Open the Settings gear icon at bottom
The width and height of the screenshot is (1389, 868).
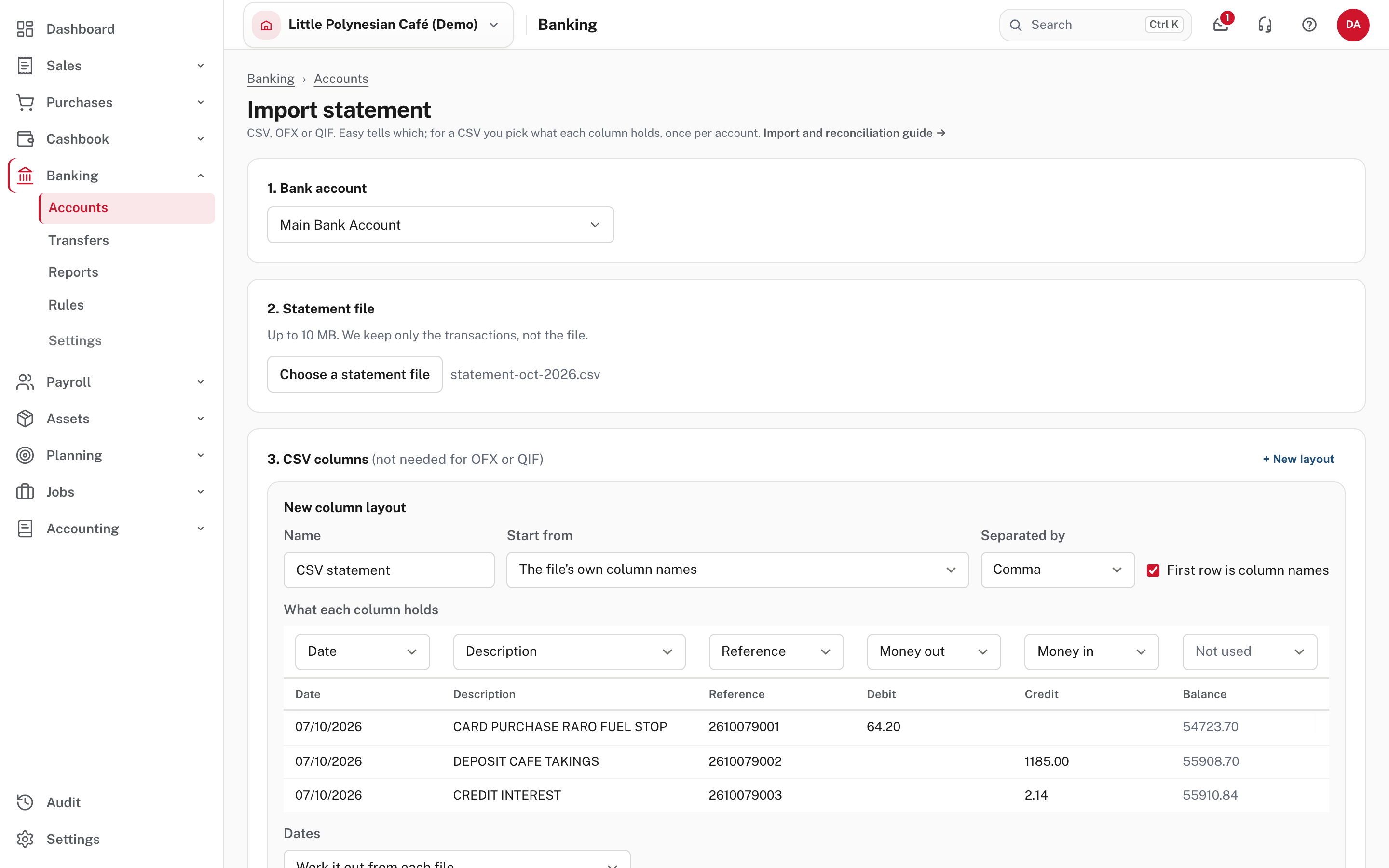coord(25,839)
